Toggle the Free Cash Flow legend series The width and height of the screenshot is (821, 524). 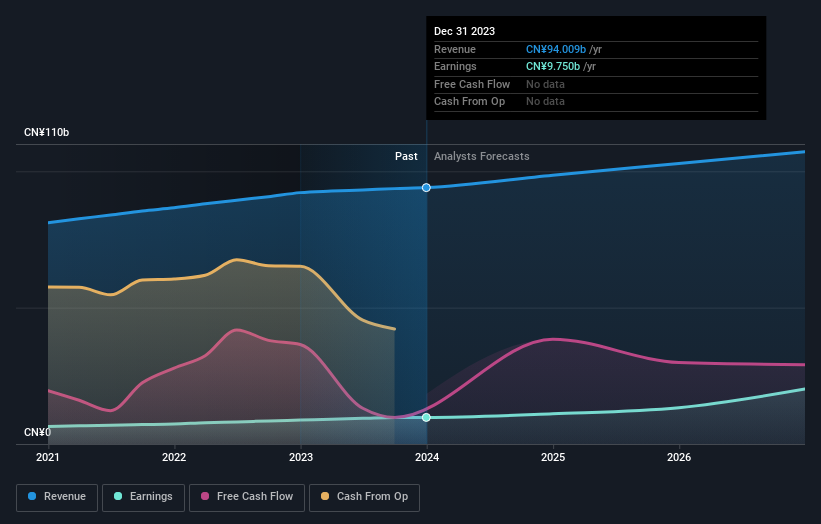coord(247,497)
